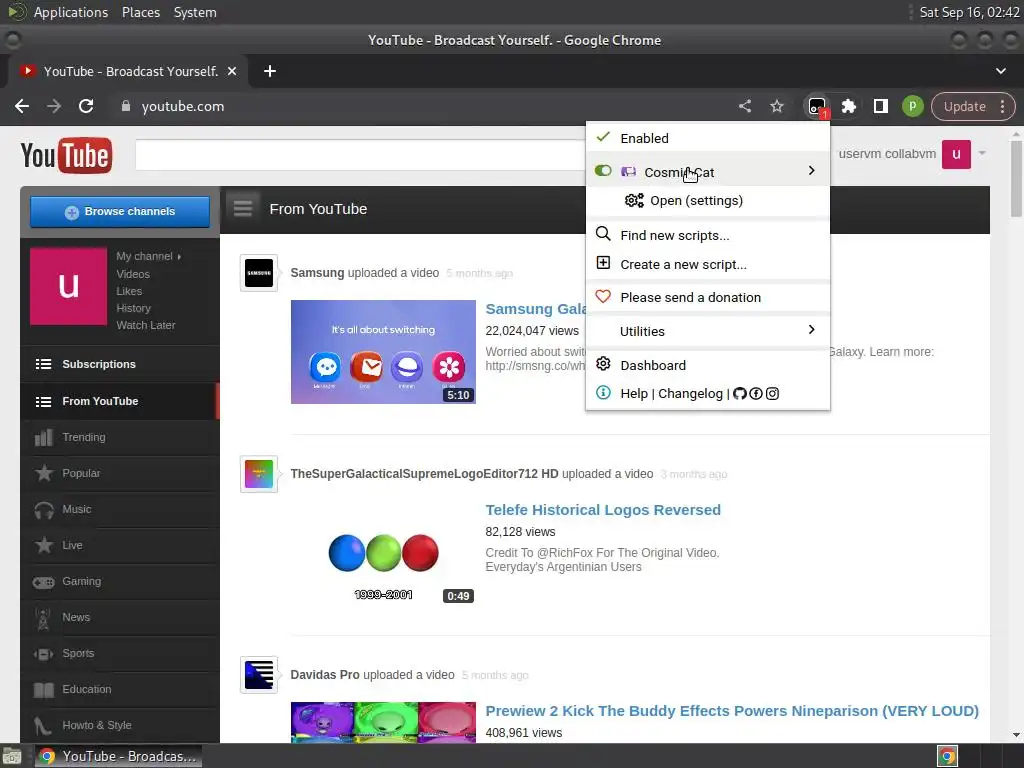Viewport: 1024px width, 768px height.
Task: Click GitHub icon in Tampermonkey menu
Action: pos(739,394)
